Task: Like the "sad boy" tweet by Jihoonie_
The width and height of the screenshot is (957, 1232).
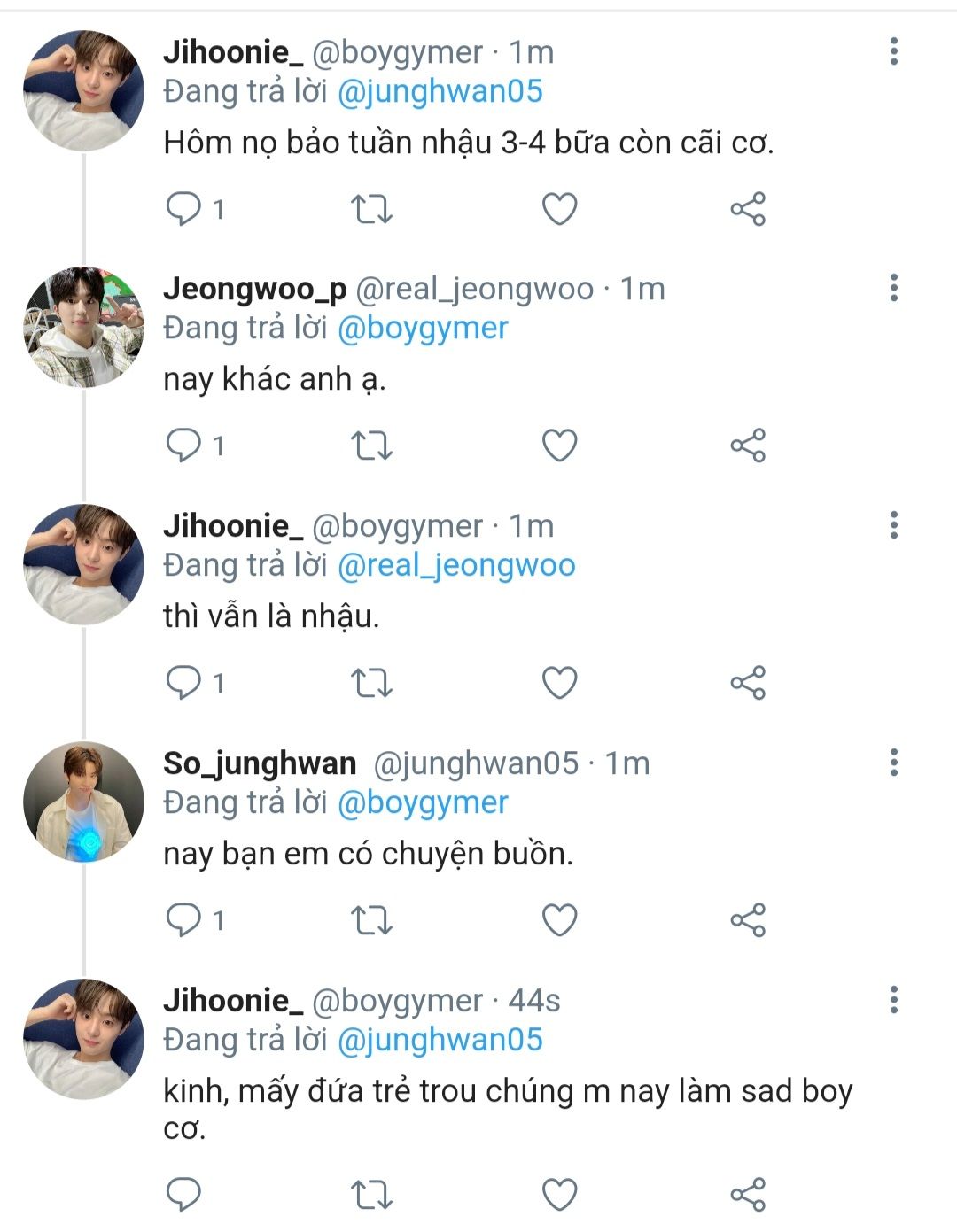Action: (559, 1194)
